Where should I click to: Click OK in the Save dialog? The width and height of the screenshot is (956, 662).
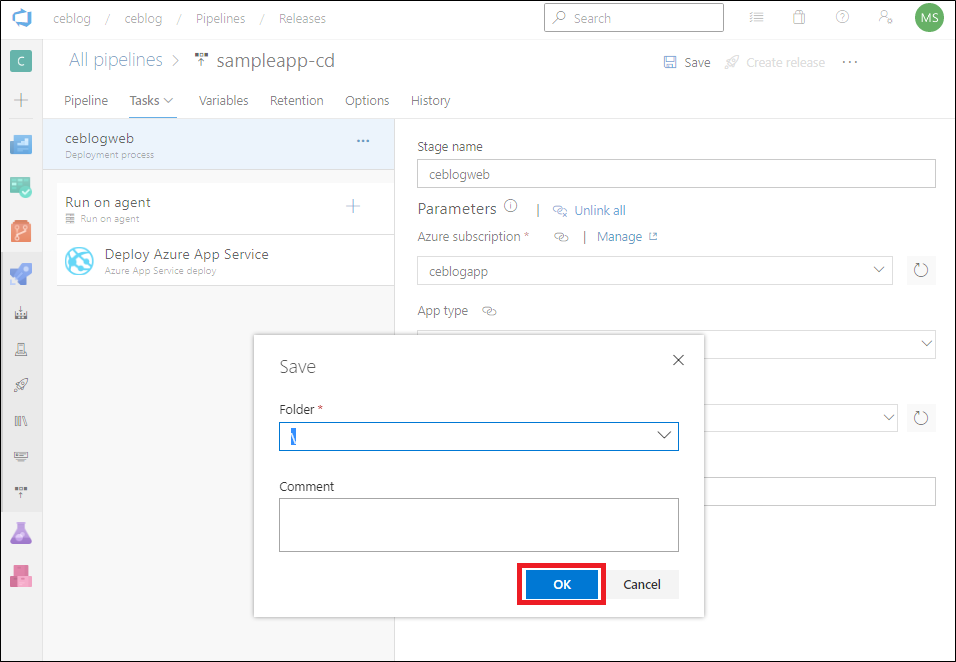(562, 584)
